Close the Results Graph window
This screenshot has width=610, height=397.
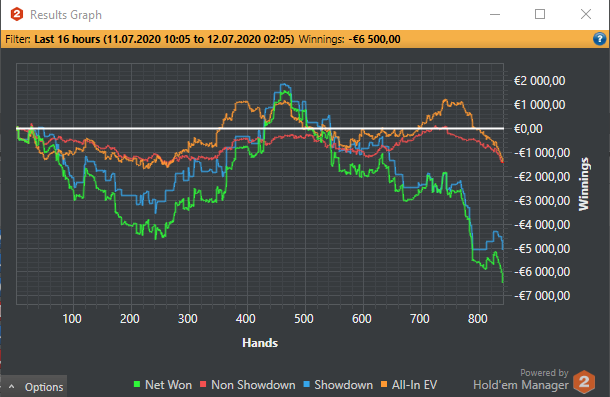point(586,14)
